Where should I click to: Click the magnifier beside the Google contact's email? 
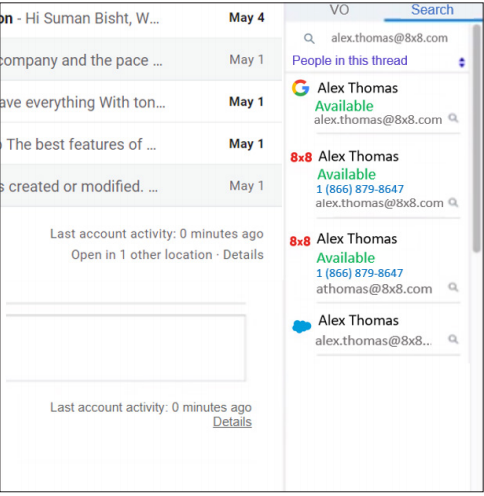pyautogui.click(x=453, y=118)
